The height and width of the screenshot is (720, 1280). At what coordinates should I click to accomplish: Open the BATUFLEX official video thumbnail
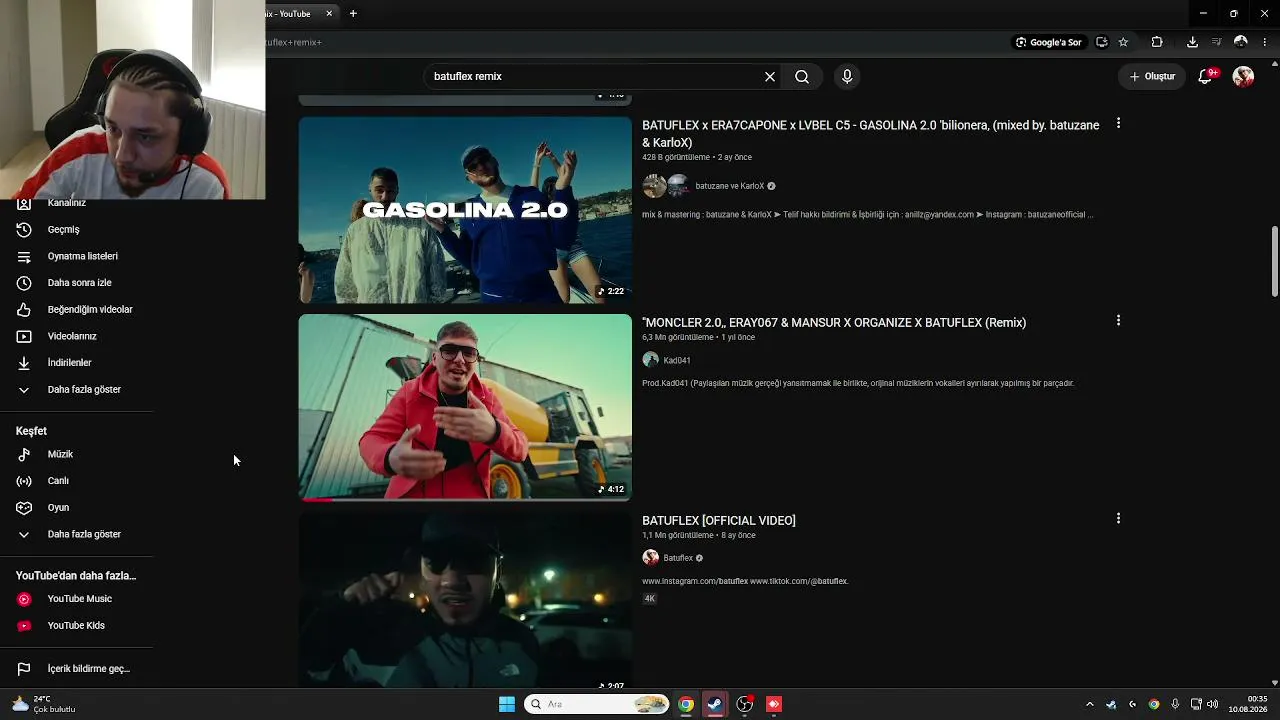(x=465, y=600)
